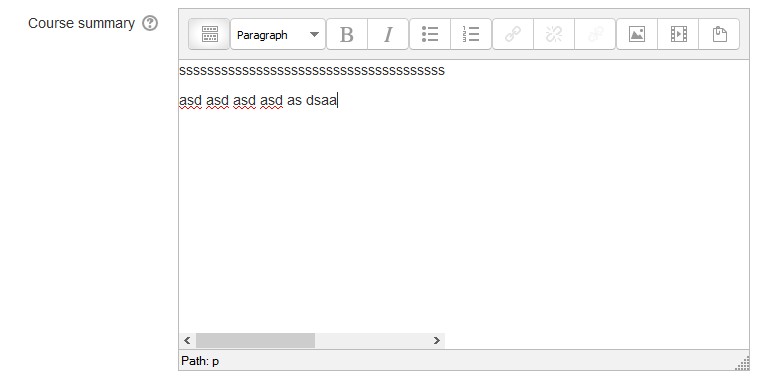This screenshot has width=761, height=385.
Task: Click the insert link icon
Action: pyautogui.click(x=513, y=34)
